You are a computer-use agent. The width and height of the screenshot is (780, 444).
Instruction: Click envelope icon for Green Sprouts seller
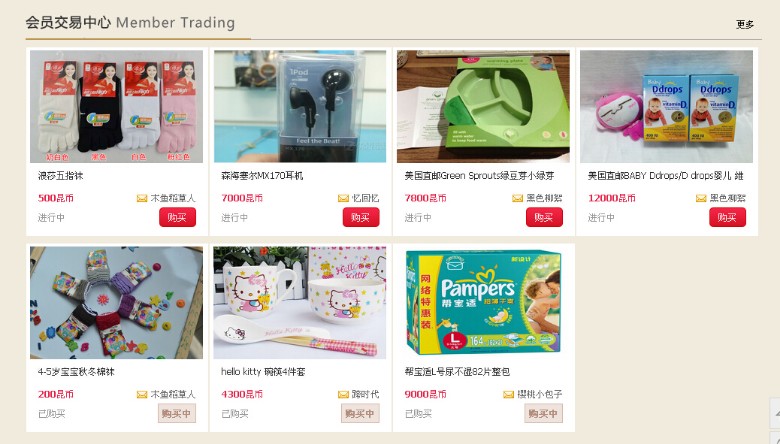pos(517,198)
